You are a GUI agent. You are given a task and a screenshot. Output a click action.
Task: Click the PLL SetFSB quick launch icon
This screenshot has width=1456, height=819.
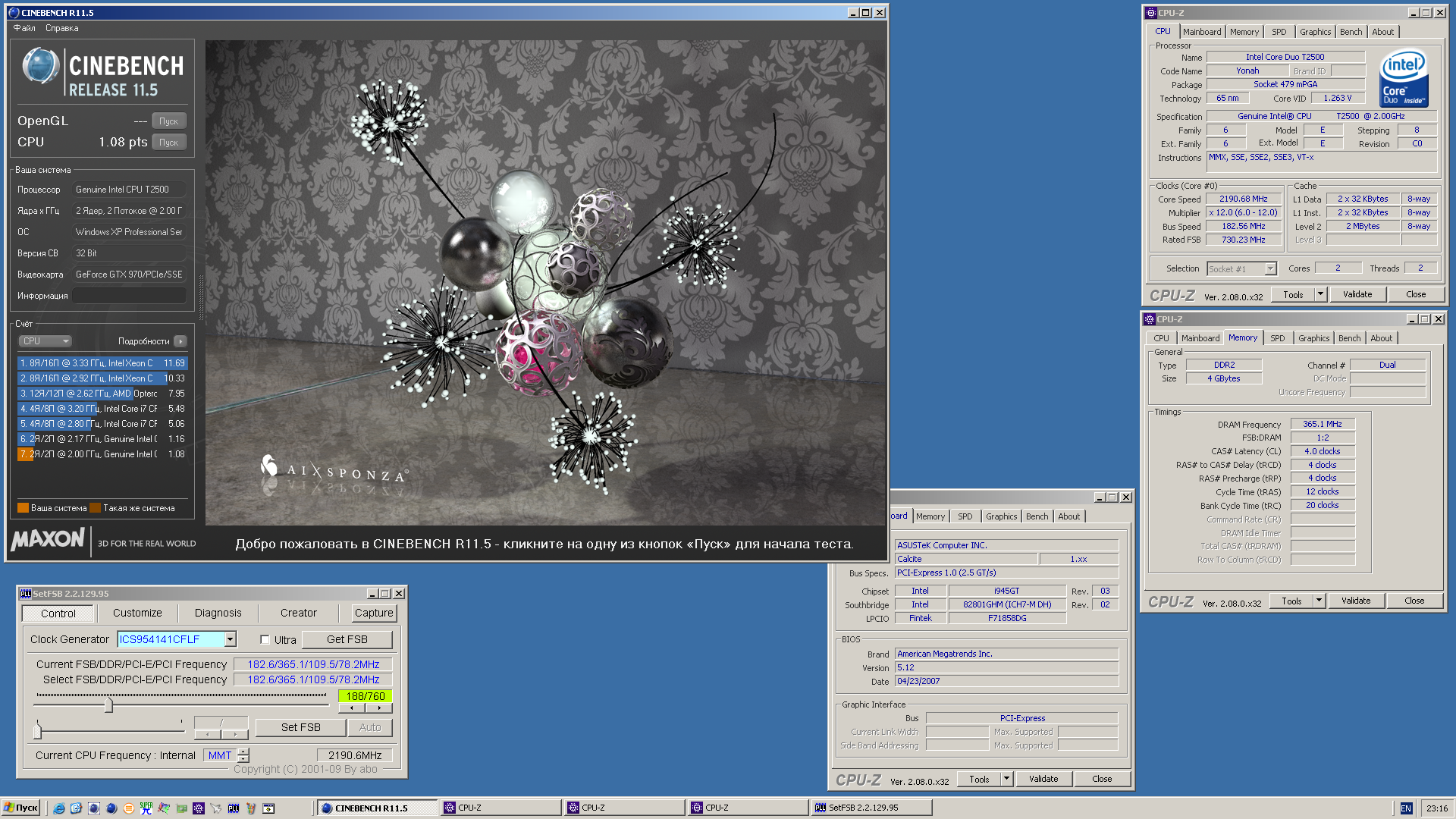click(234, 808)
